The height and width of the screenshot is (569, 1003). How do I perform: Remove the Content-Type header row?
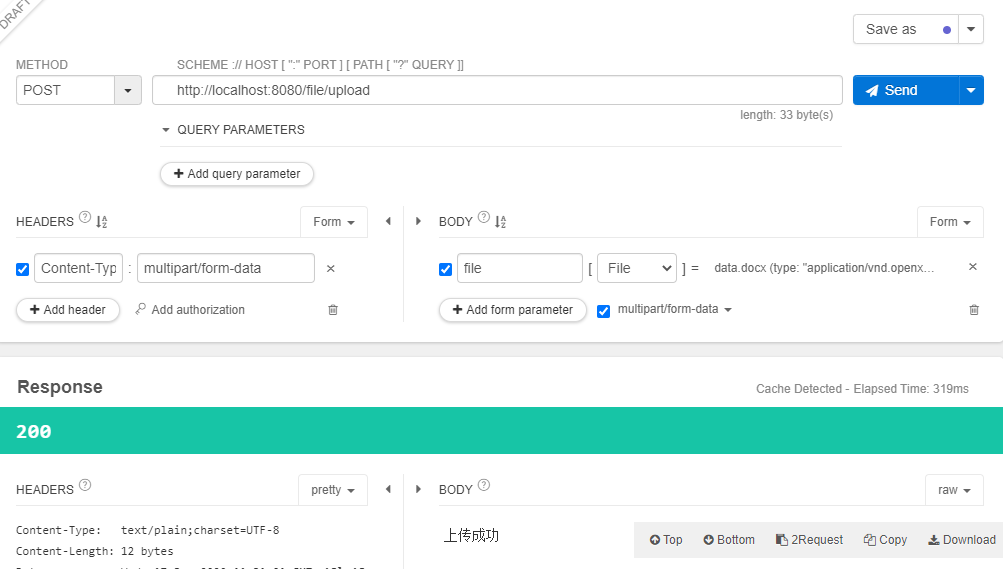click(x=331, y=269)
